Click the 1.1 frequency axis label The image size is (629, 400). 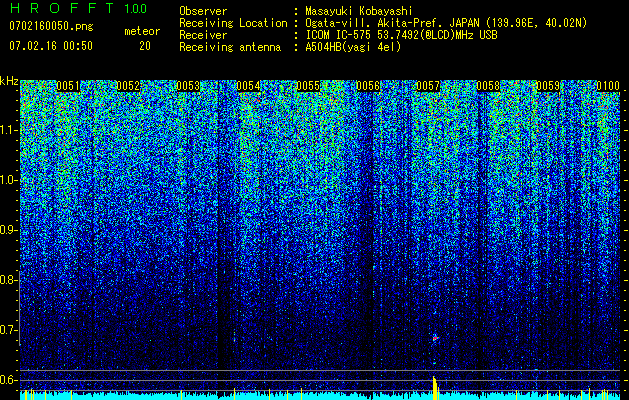(x=9, y=130)
